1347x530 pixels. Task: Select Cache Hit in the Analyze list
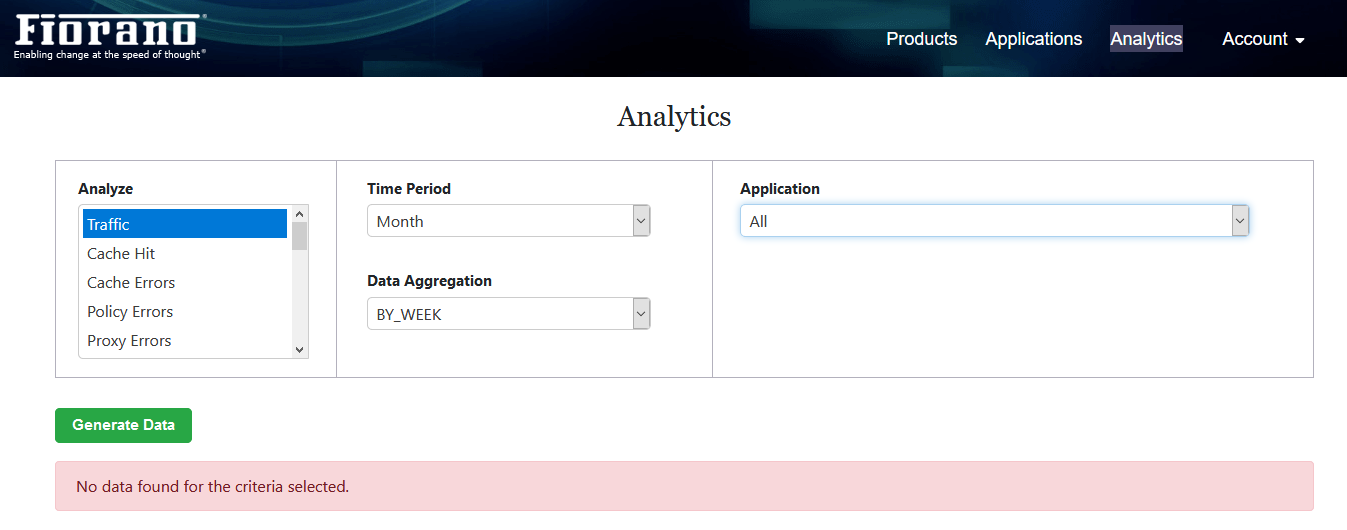[185, 253]
